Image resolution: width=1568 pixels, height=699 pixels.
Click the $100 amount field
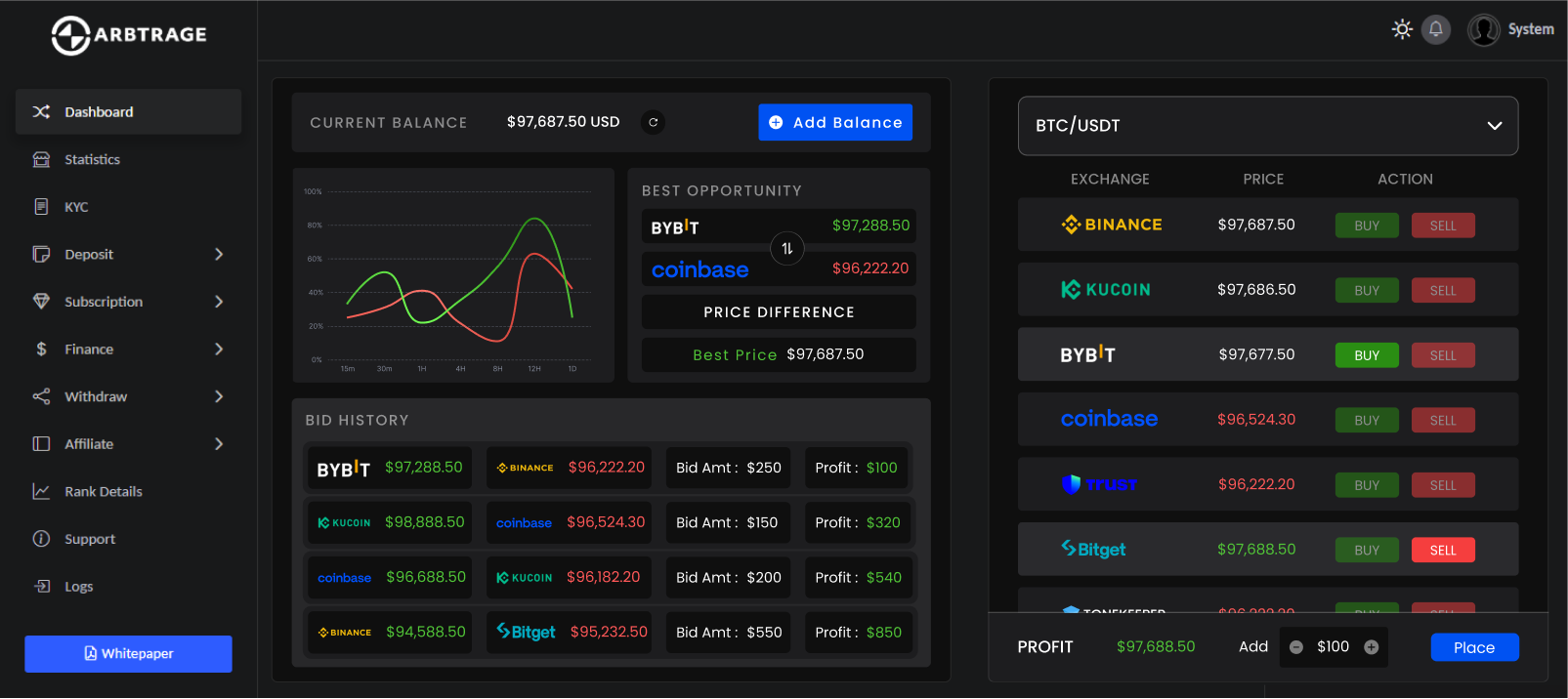1333,647
